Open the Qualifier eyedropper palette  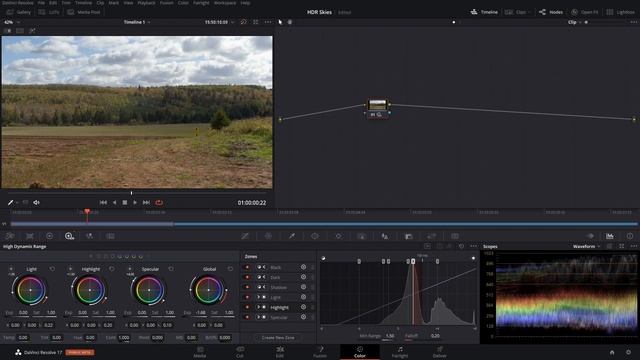292,236
